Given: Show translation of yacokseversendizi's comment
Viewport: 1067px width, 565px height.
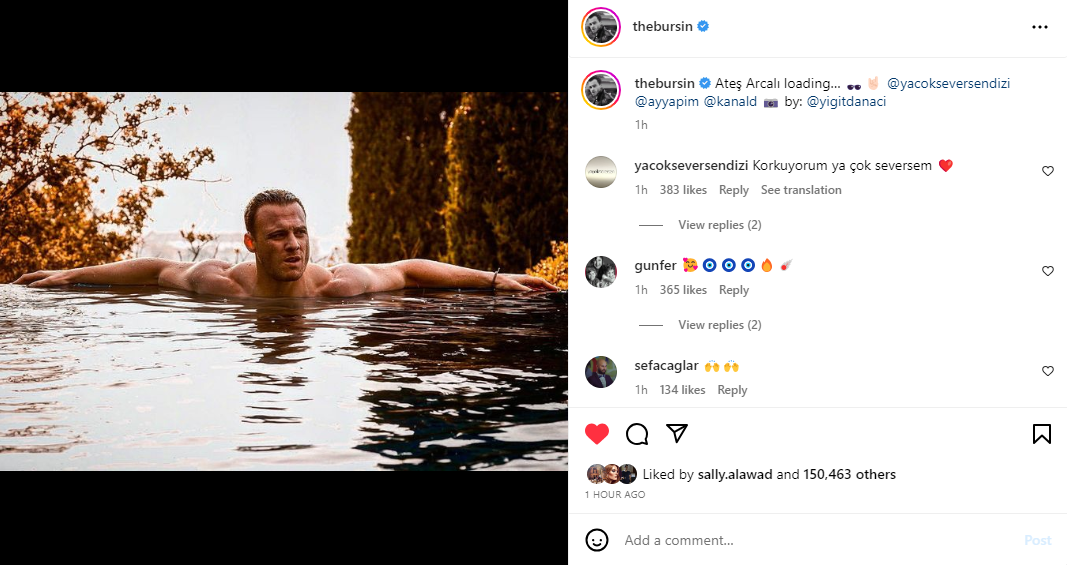Looking at the screenshot, I should (801, 190).
